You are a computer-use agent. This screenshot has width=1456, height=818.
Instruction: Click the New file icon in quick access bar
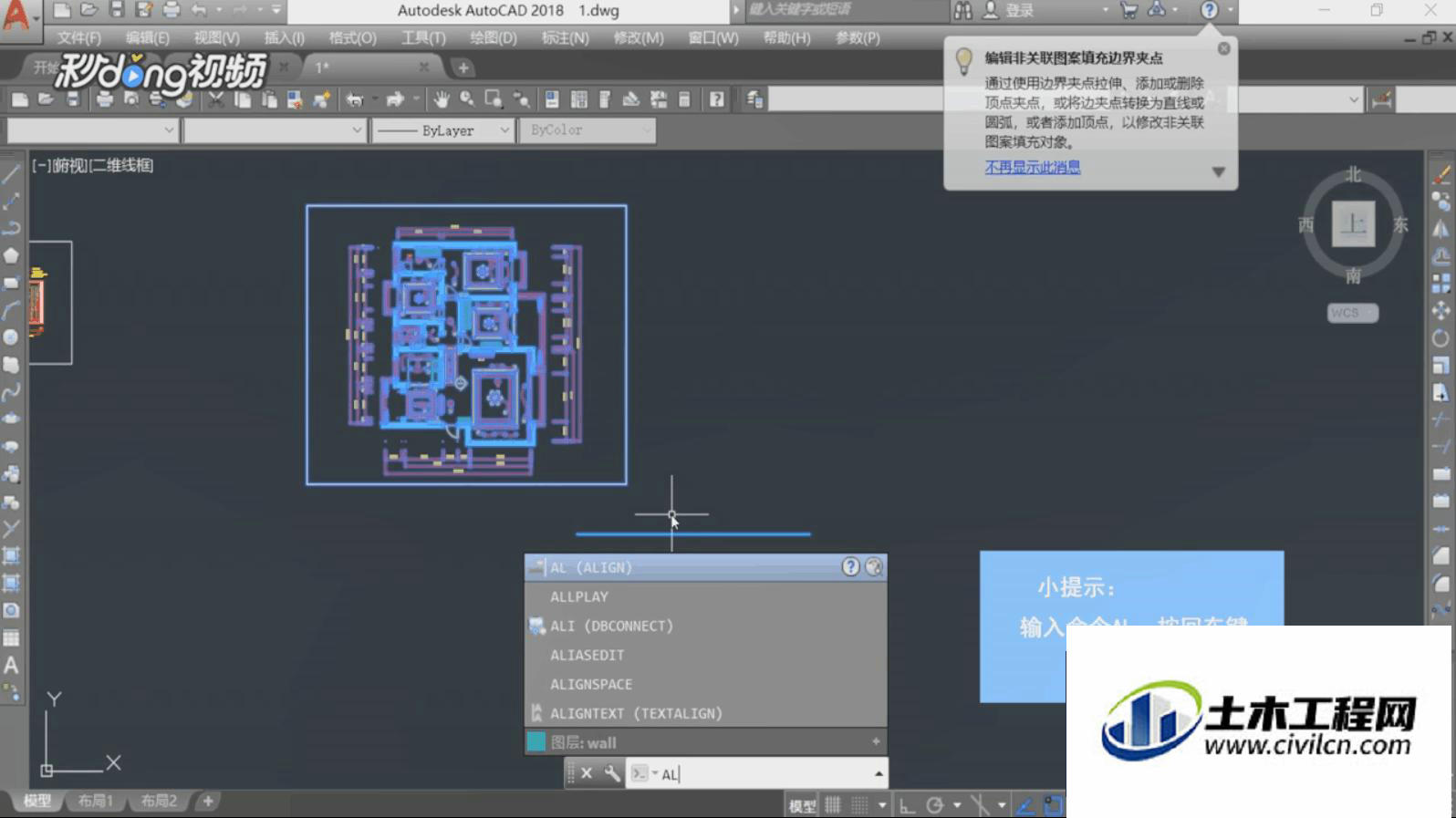61,10
